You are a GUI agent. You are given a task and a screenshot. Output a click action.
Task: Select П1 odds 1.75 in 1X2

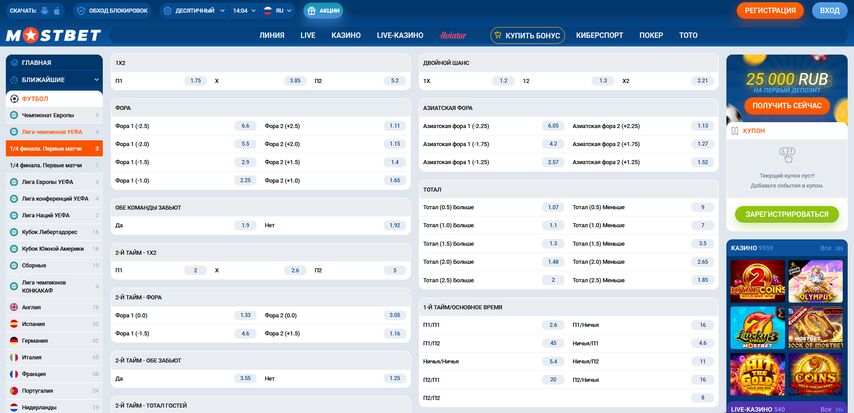(196, 81)
